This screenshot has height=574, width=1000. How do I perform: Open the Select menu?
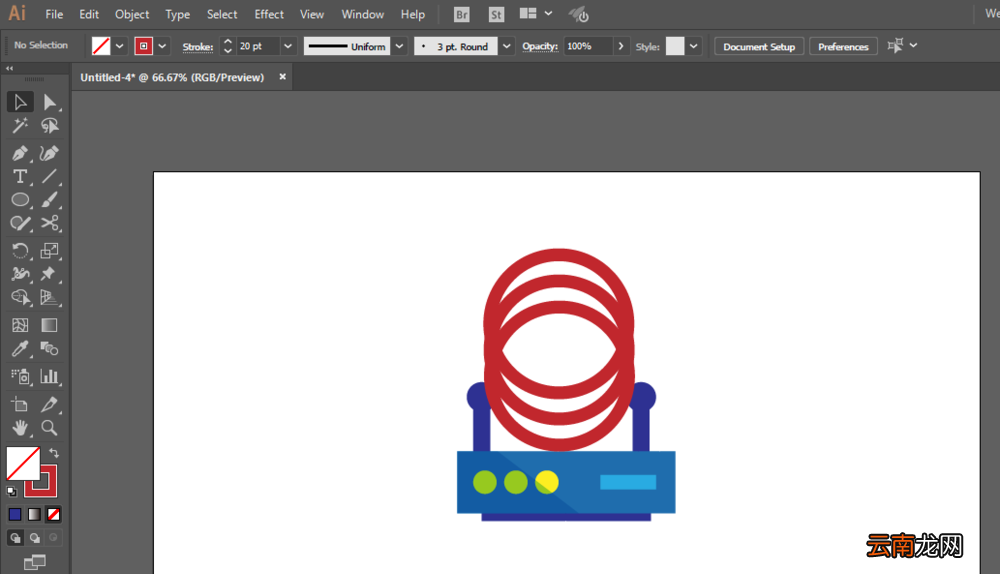[x=222, y=14]
